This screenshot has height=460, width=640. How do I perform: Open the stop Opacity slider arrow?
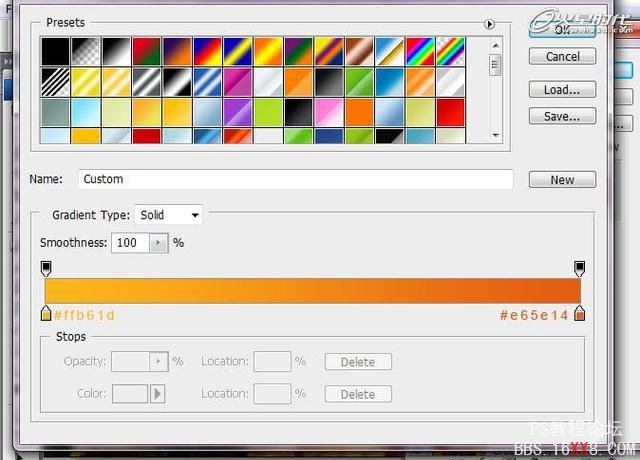click(x=159, y=362)
